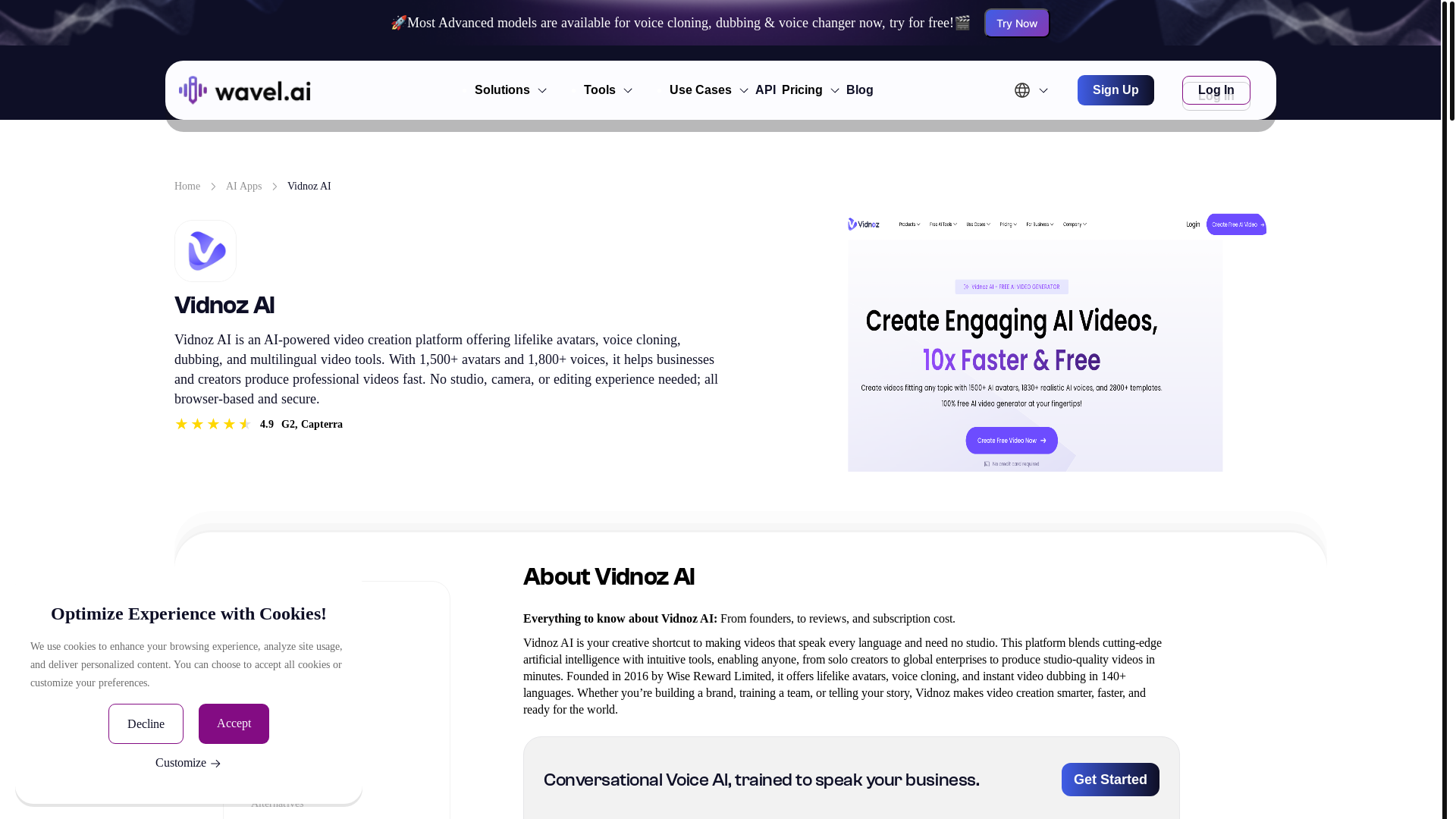Open the Pricing menu item
The height and width of the screenshot is (819, 1456).
(x=802, y=90)
